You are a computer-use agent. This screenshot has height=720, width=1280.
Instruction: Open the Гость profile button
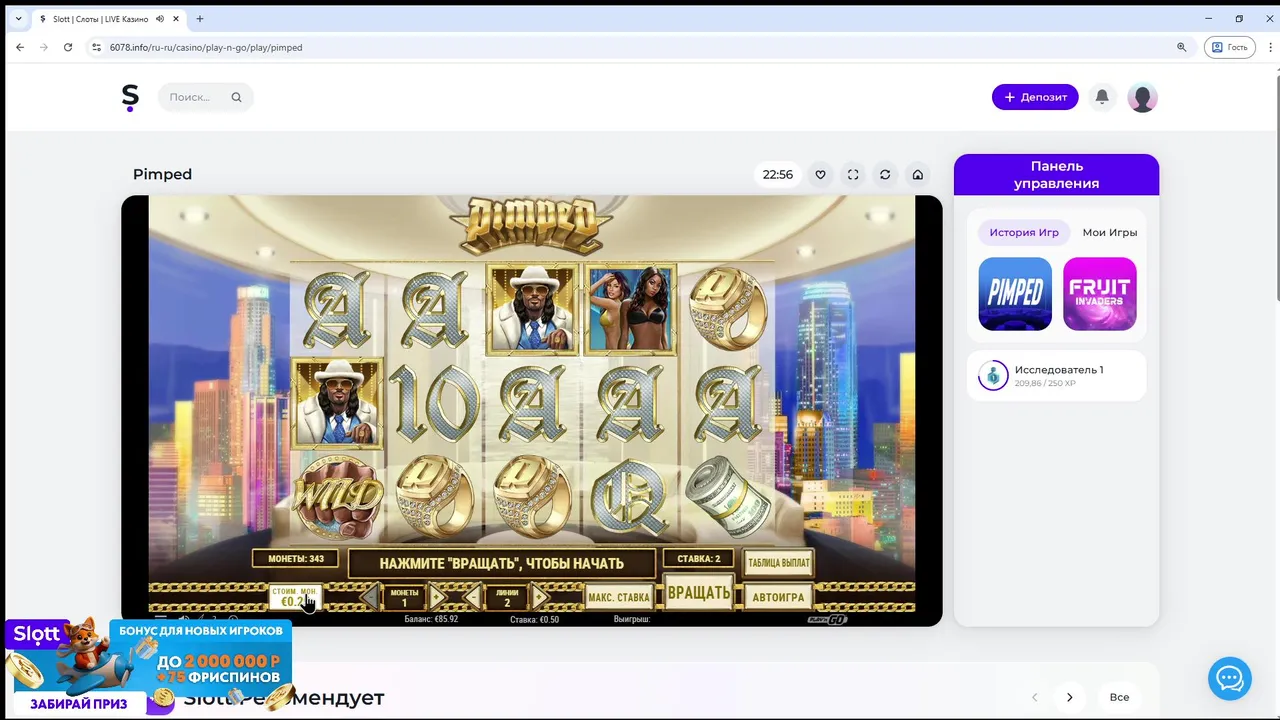pyautogui.click(x=1229, y=47)
